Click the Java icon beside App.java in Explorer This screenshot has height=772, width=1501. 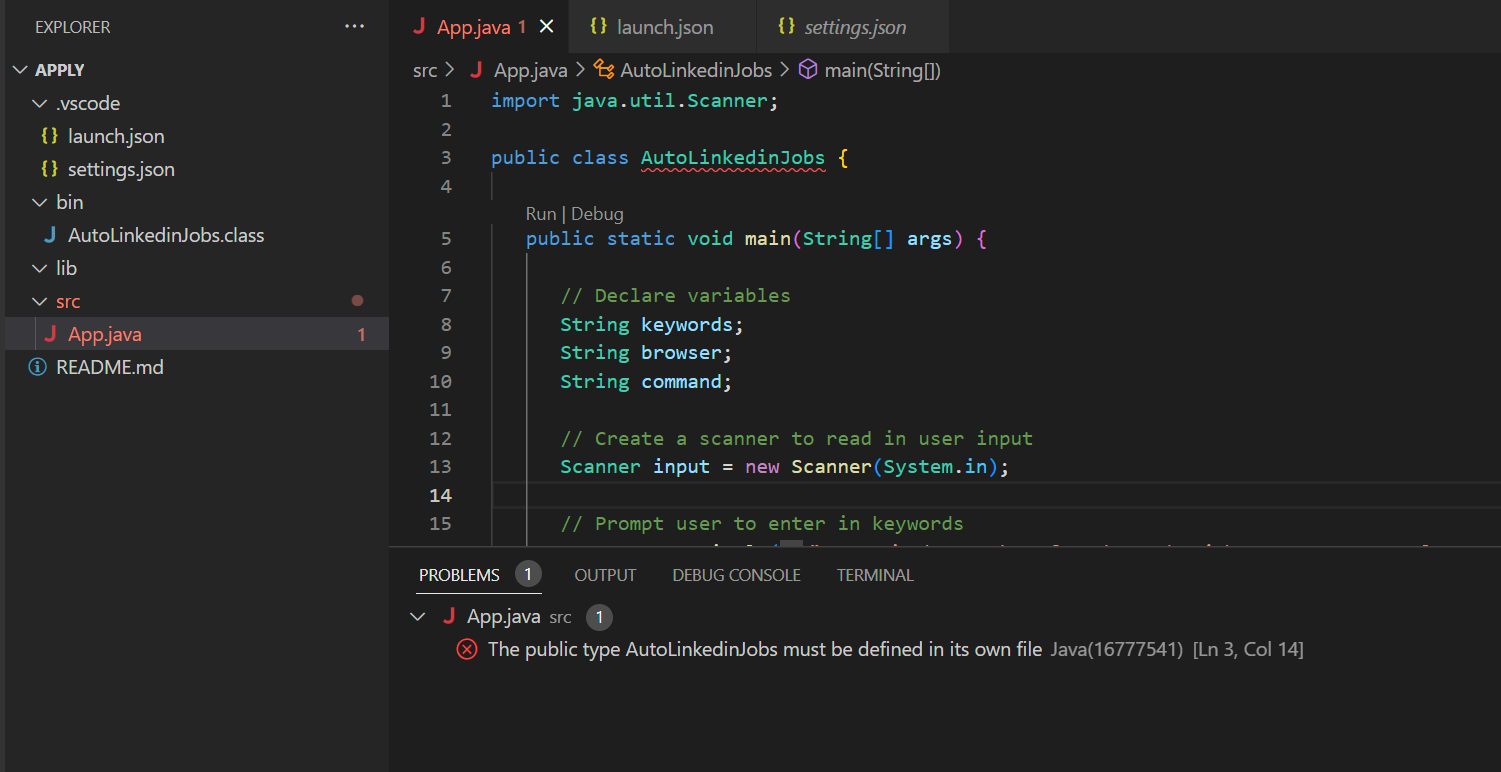coord(50,334)
